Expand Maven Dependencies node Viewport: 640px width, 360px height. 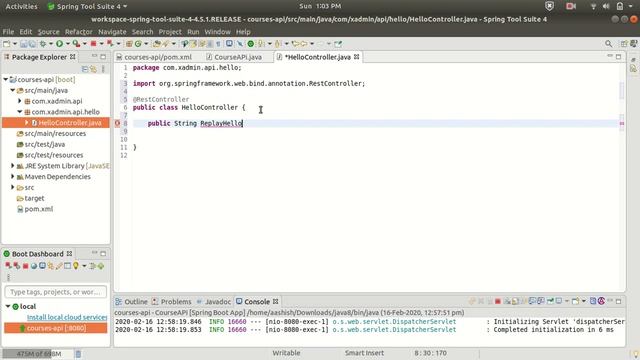point(13,177)
